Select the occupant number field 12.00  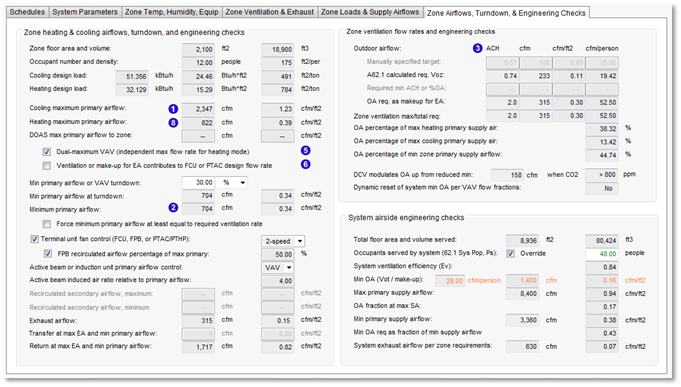click(198, 63)
